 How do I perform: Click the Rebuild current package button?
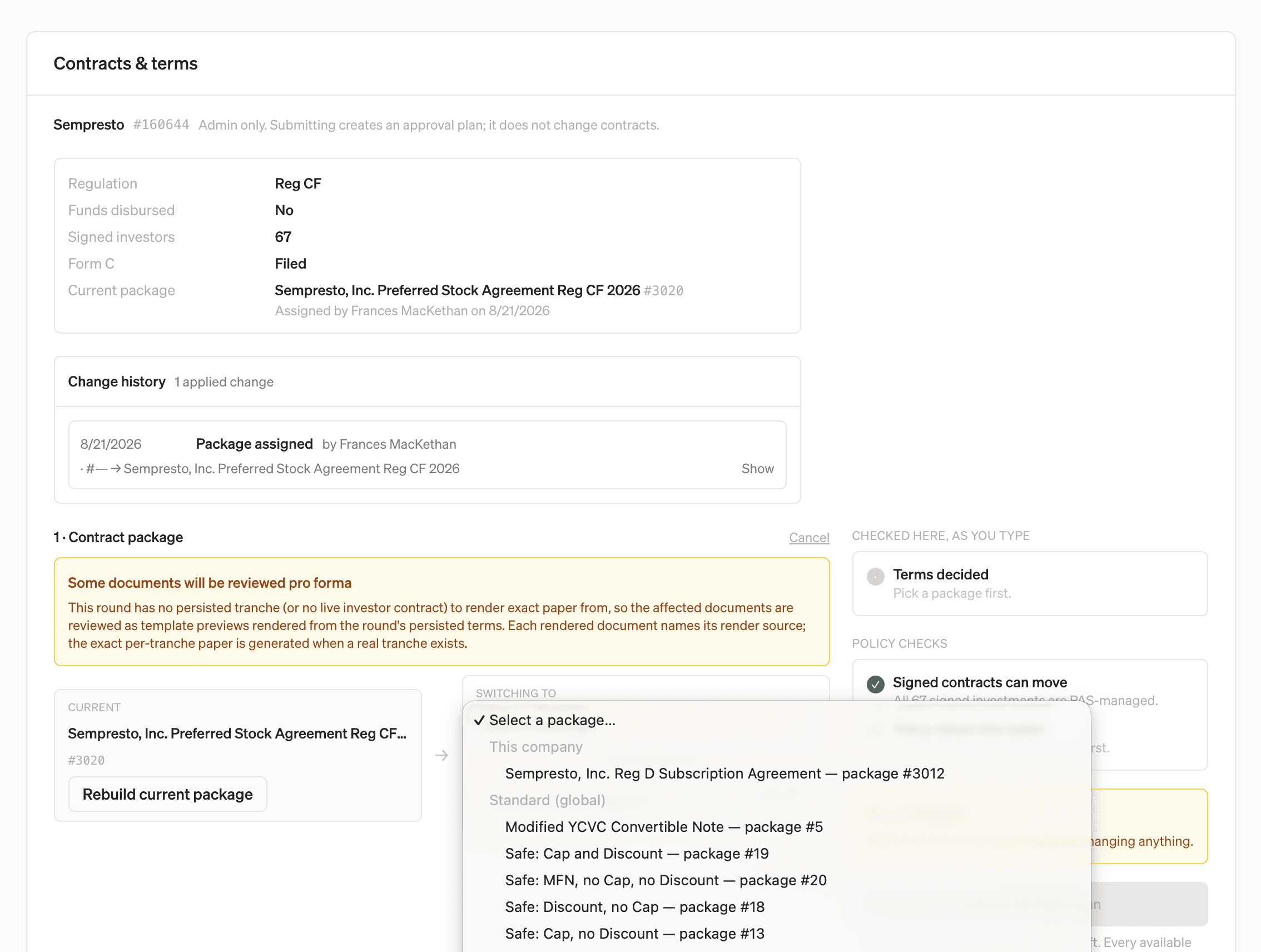[x=167, y=794]
